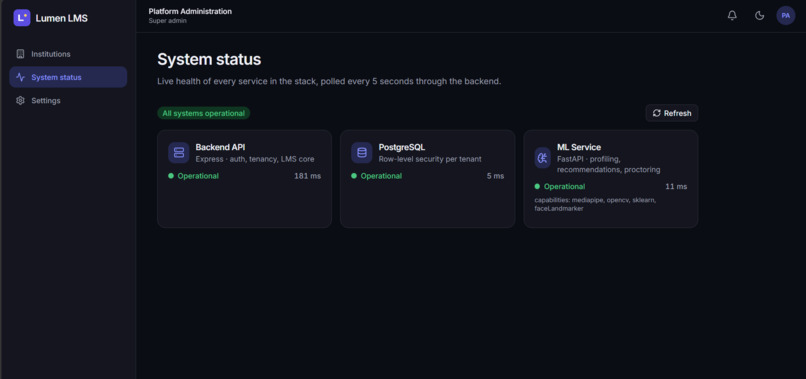This screenshot has width=806, height=379.
Task: Click Operational status in PostgreSQL card
Action: (376, 176)
